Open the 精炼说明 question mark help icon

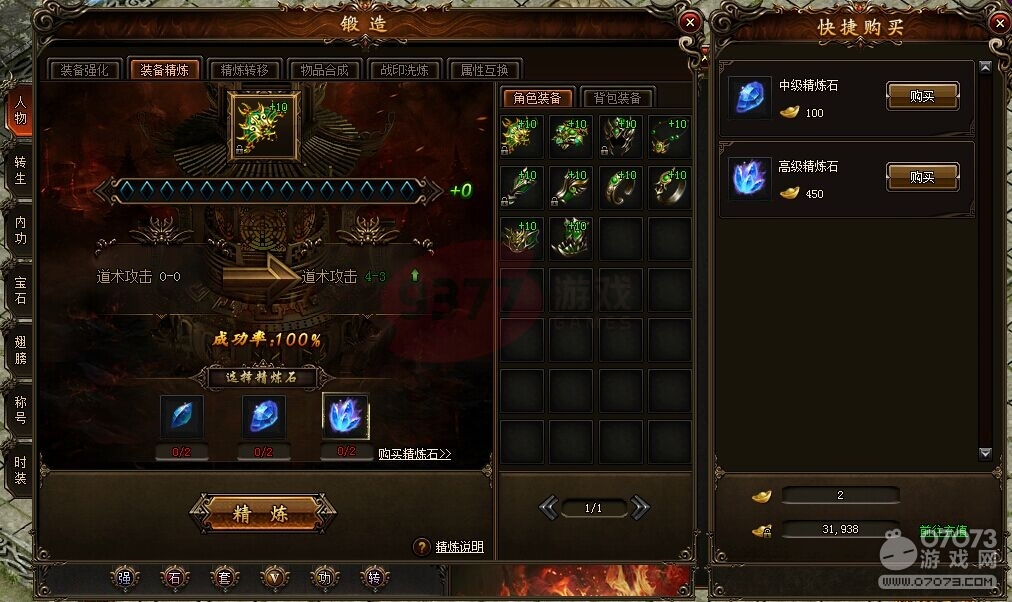(x=421, y=547)
